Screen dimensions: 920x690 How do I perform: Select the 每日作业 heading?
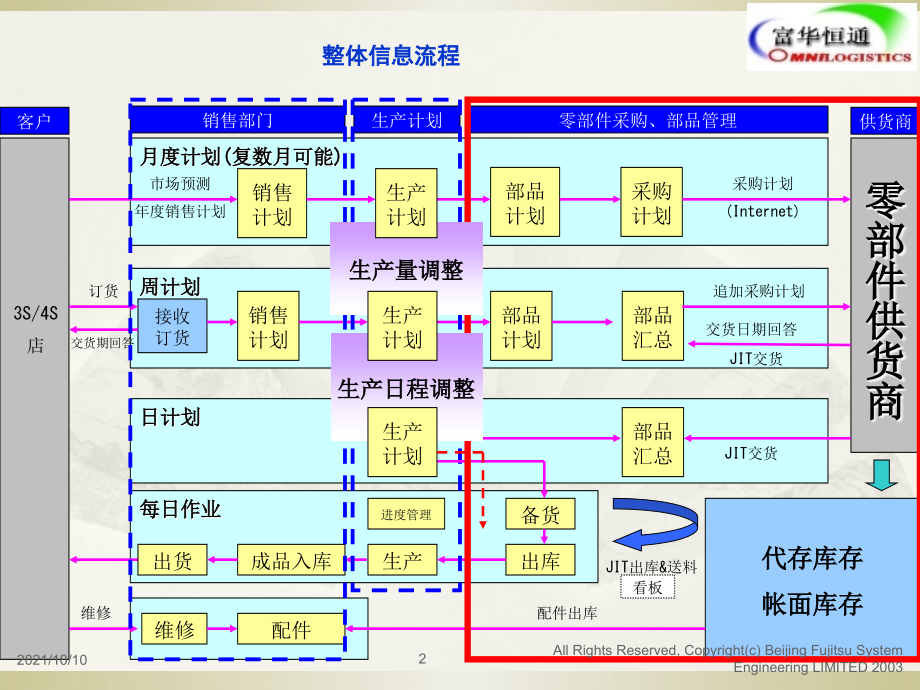click(x=180, y=509)
